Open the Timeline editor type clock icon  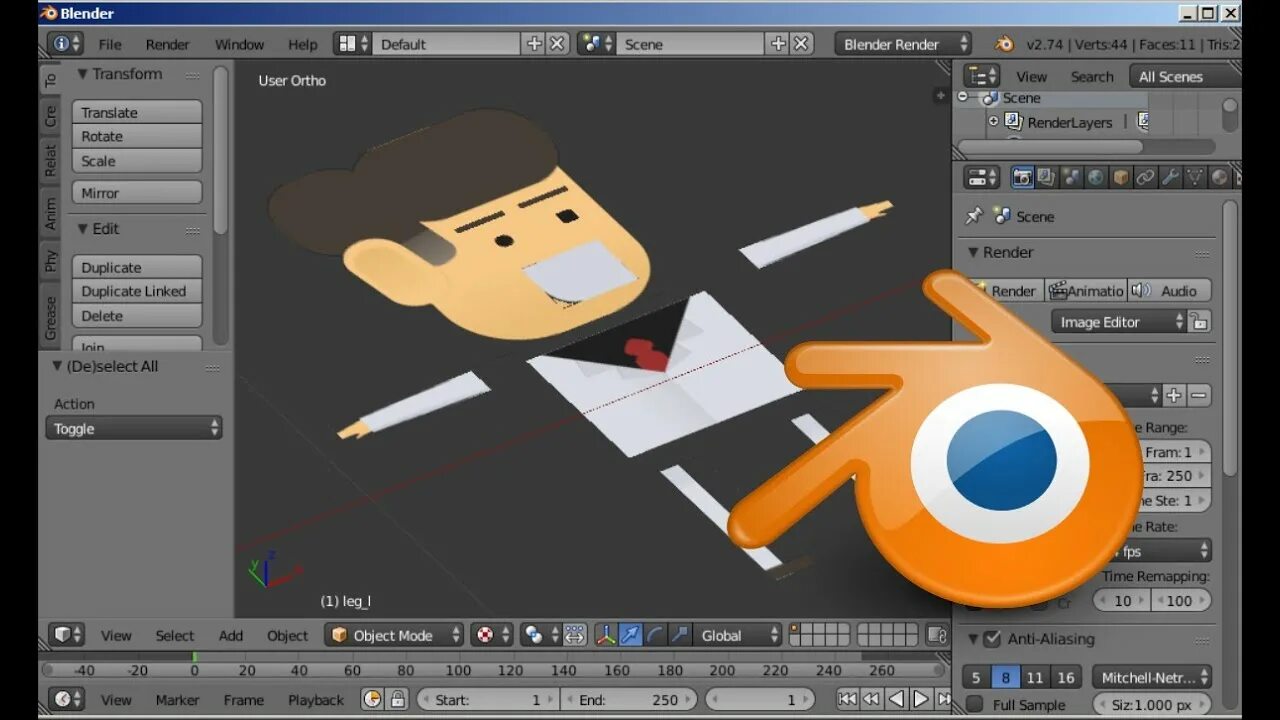pos(67,699)
